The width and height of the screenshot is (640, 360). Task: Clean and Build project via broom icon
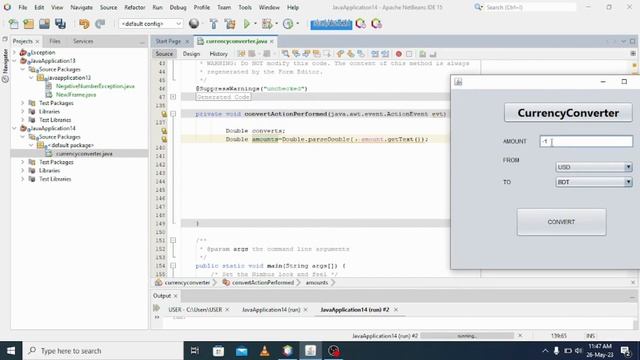(230, 24)
